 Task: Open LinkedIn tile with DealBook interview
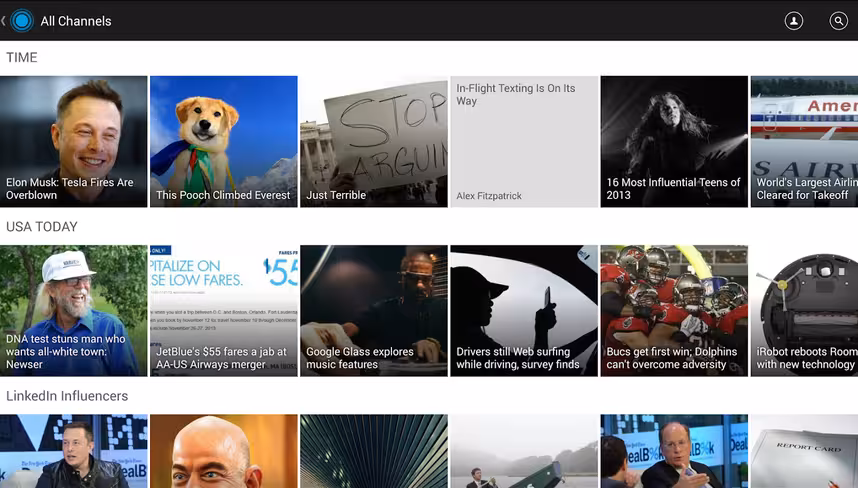coord(674,451)
